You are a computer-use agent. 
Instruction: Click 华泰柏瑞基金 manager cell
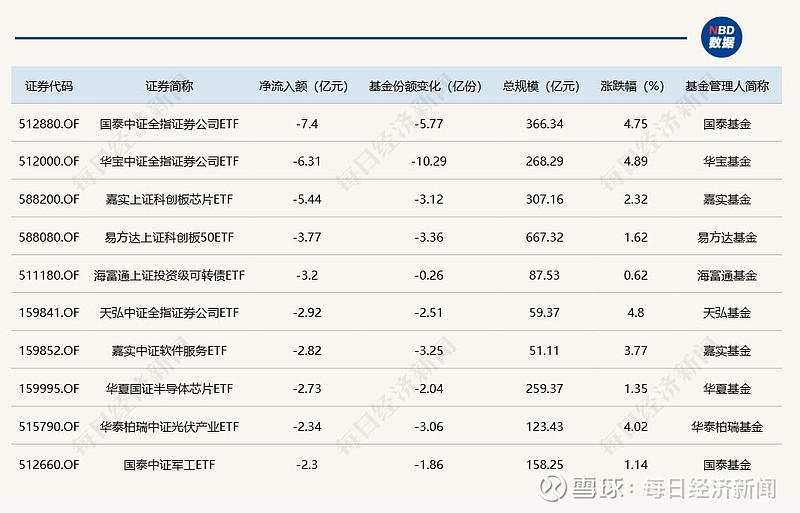click(727, 427)
